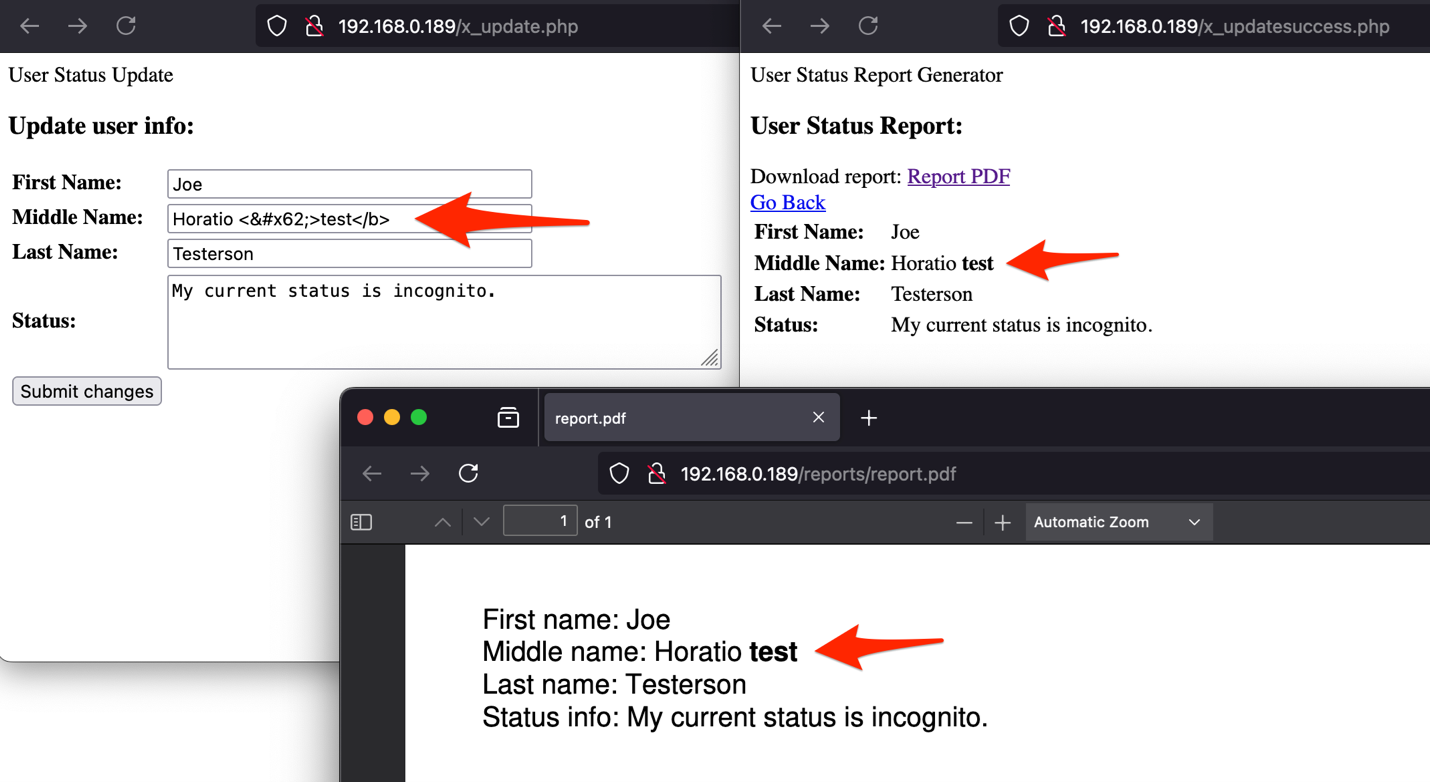Viewport: 1430px width, 782px height.
Task: Click 'Status info' line in the PDF
Action: pos(735,717)
